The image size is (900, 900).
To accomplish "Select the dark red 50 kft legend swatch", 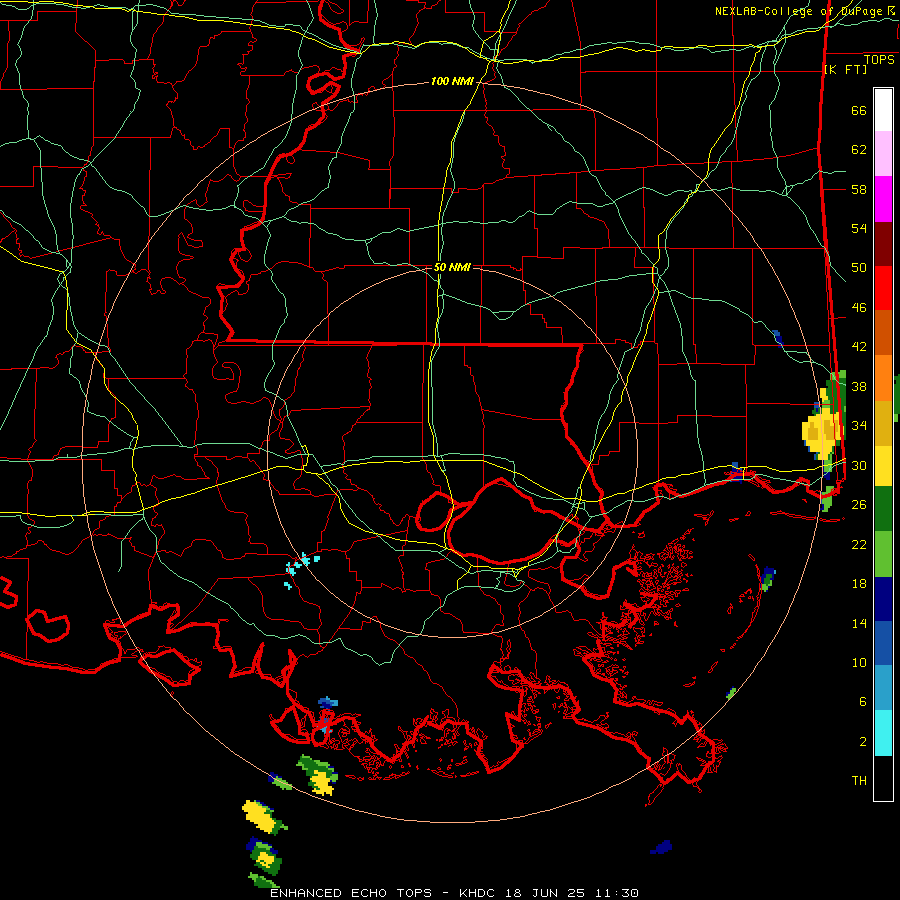I will pyautogui.click(x=883, y=244).
